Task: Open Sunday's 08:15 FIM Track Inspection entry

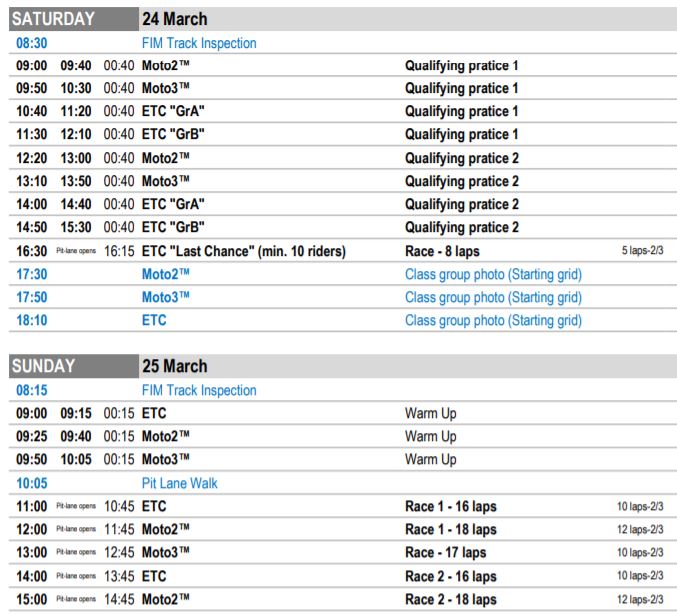Action: point(199,390)
